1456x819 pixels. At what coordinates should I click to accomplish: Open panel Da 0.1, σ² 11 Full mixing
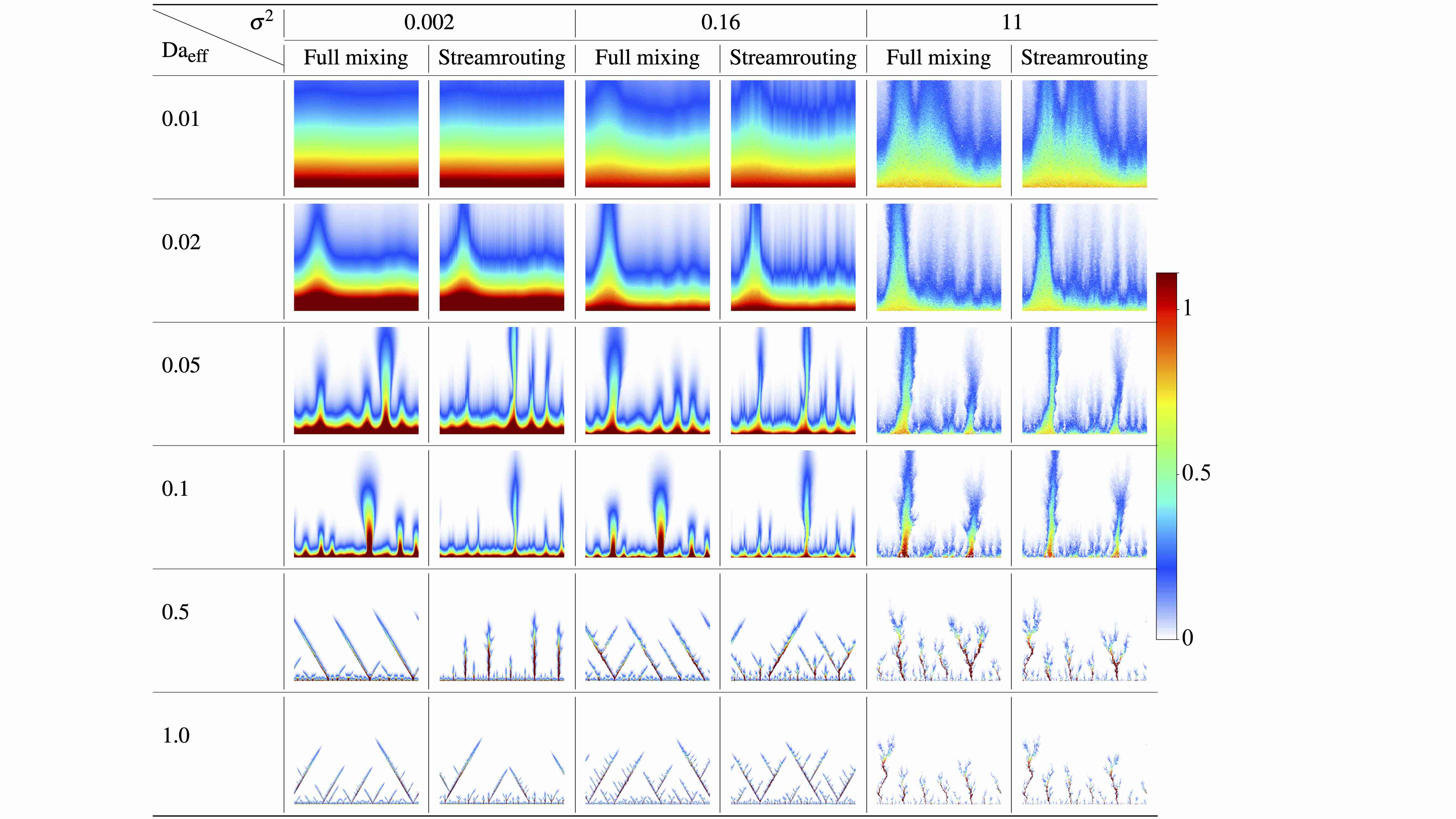pos(939,504)
